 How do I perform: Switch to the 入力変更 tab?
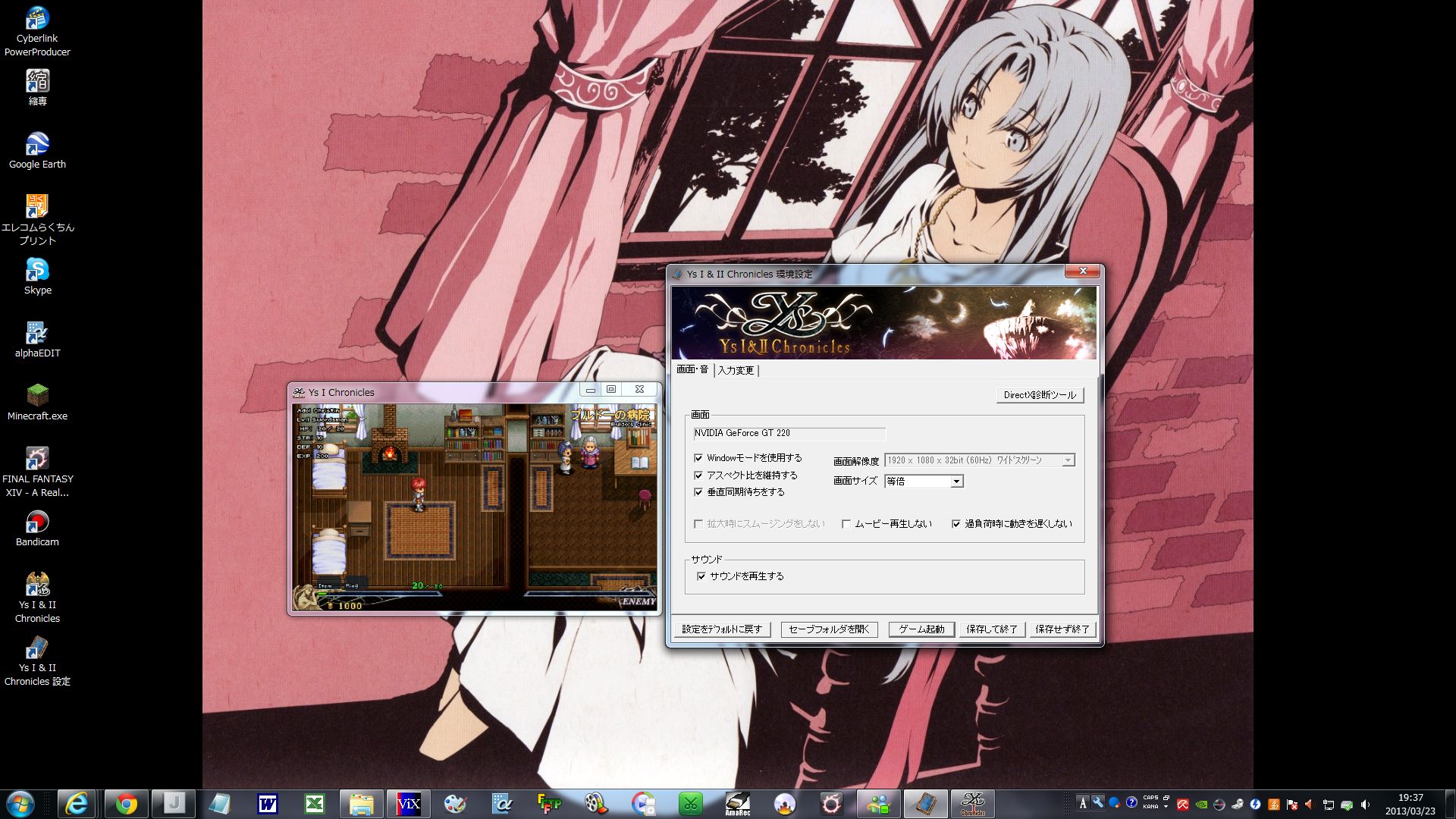(x=736, y=370)
